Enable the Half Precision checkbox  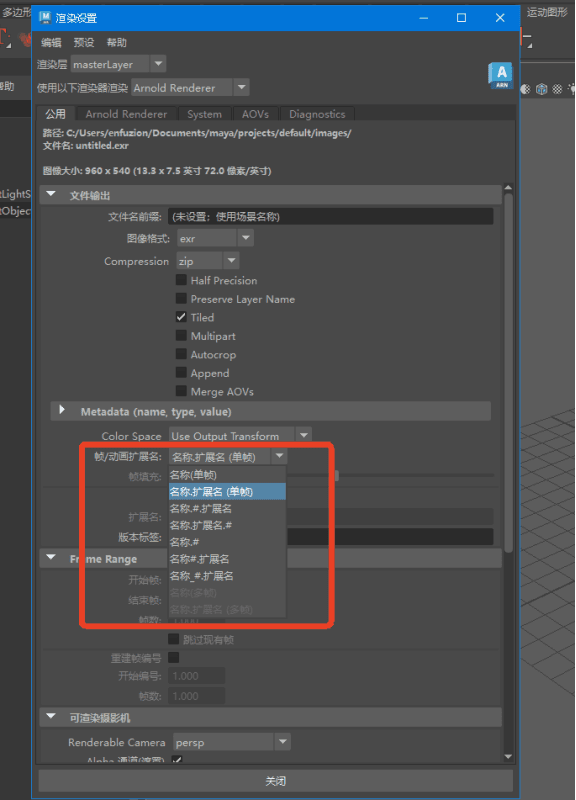click(x=181, y=280)
